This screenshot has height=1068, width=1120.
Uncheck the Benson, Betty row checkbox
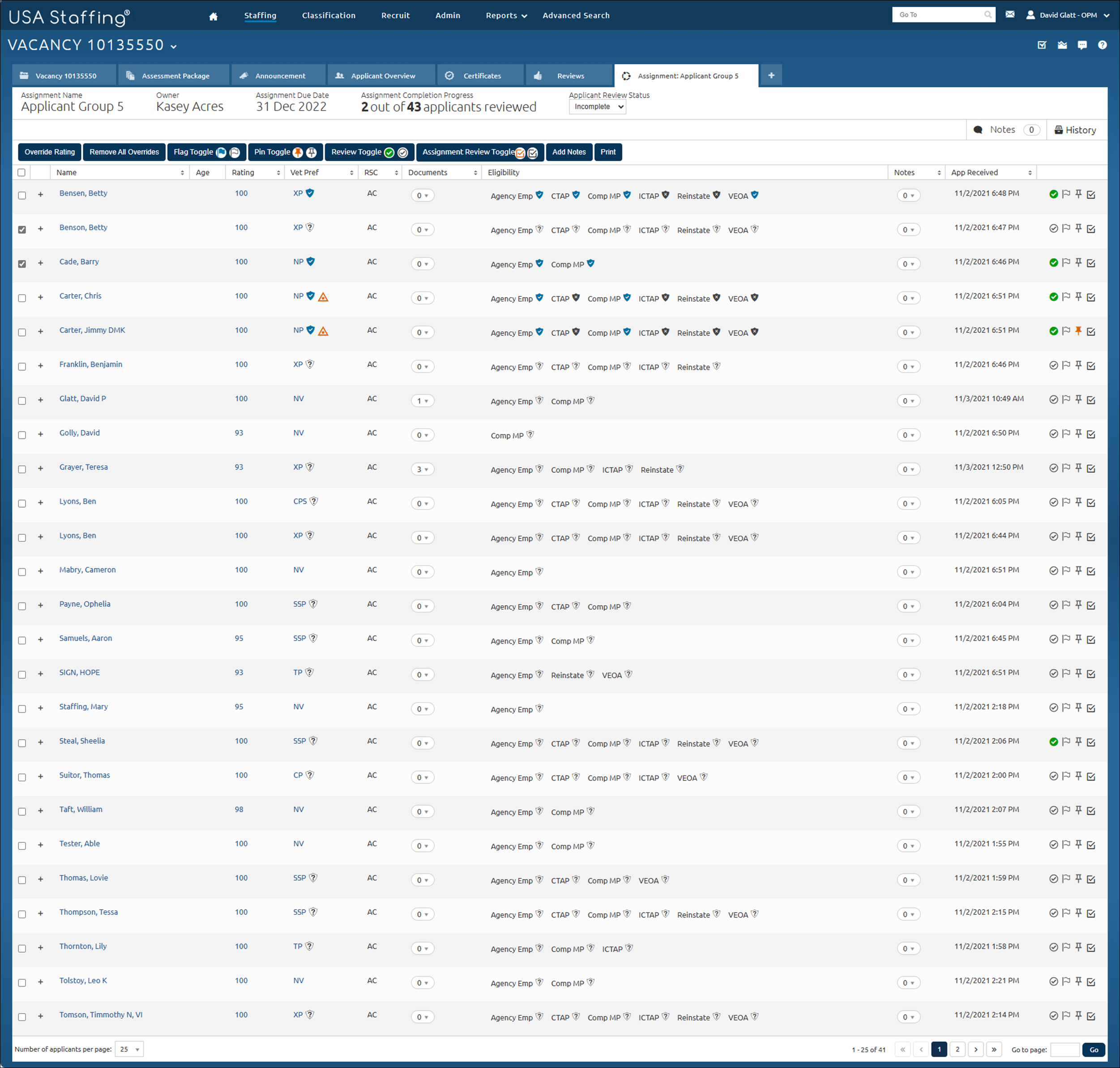tap(22, 229)
